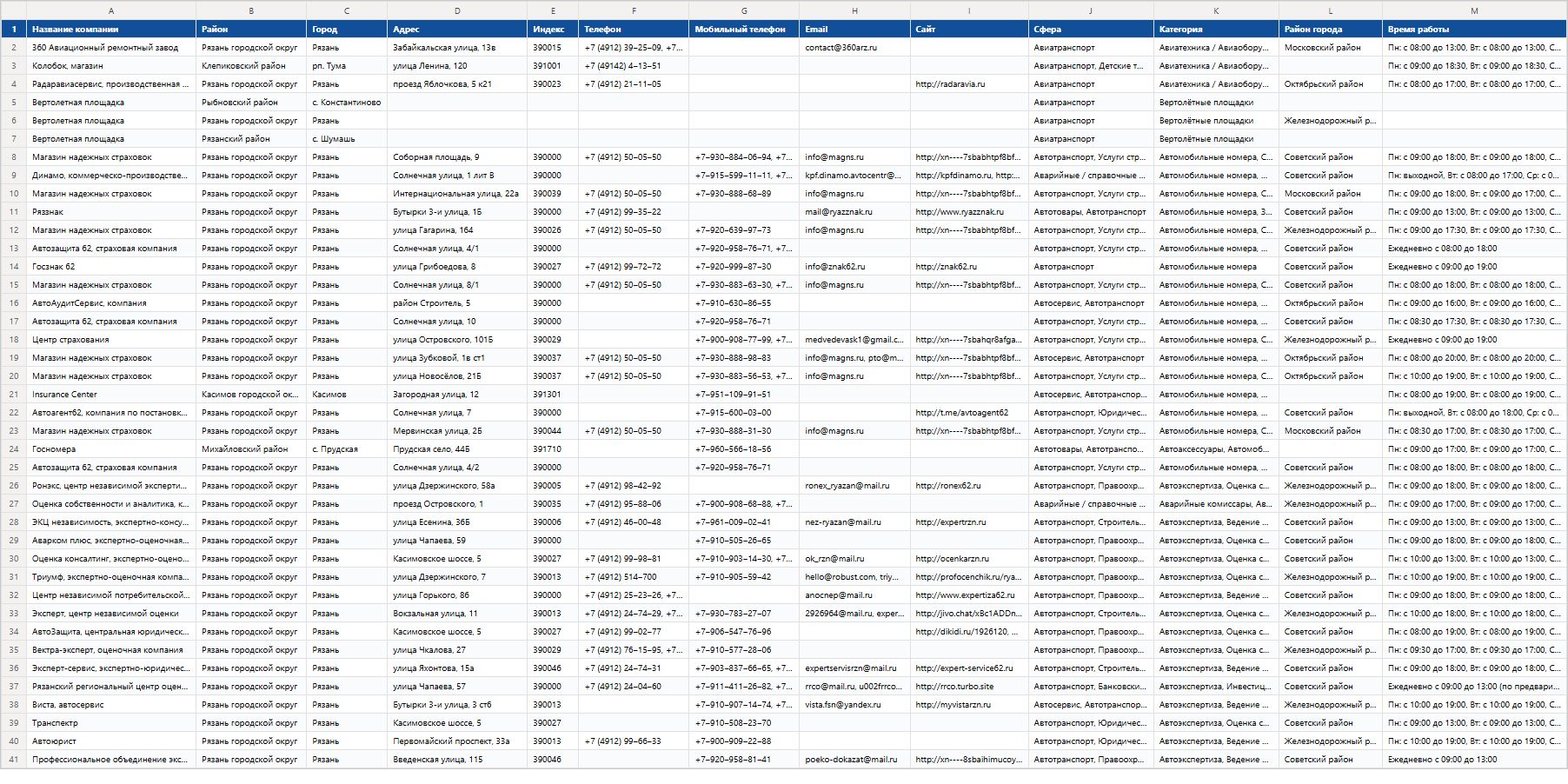
Task: Select cell 'http://expert-service62.ru'
Action: 969,668
